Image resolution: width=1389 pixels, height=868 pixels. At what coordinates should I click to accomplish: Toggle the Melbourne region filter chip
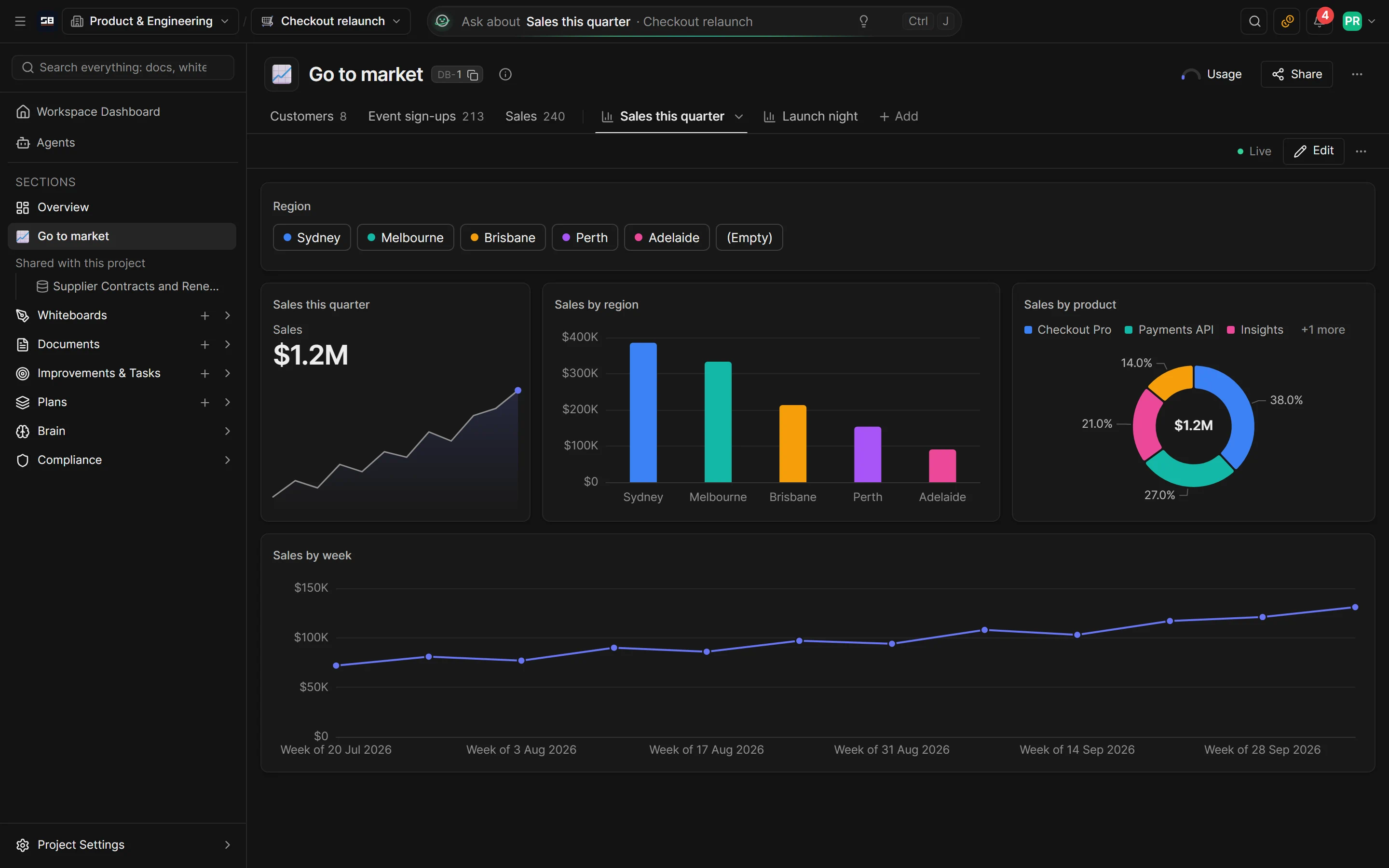click(405, 238)
